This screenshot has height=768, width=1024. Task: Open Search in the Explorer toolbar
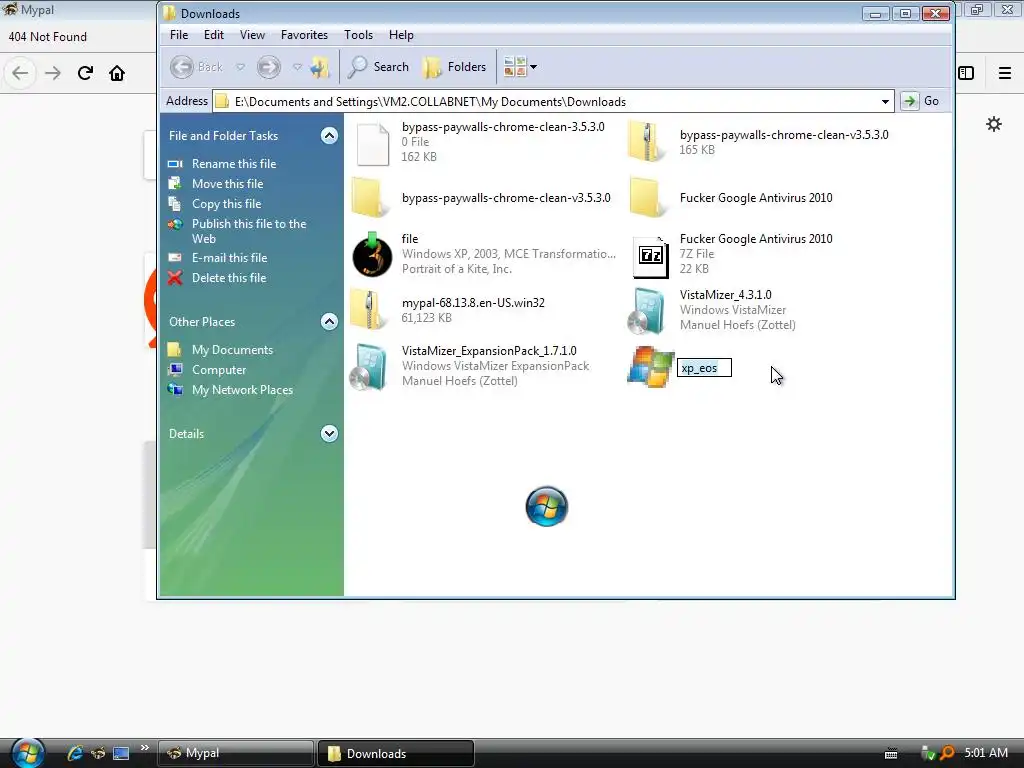pos(378,67)
